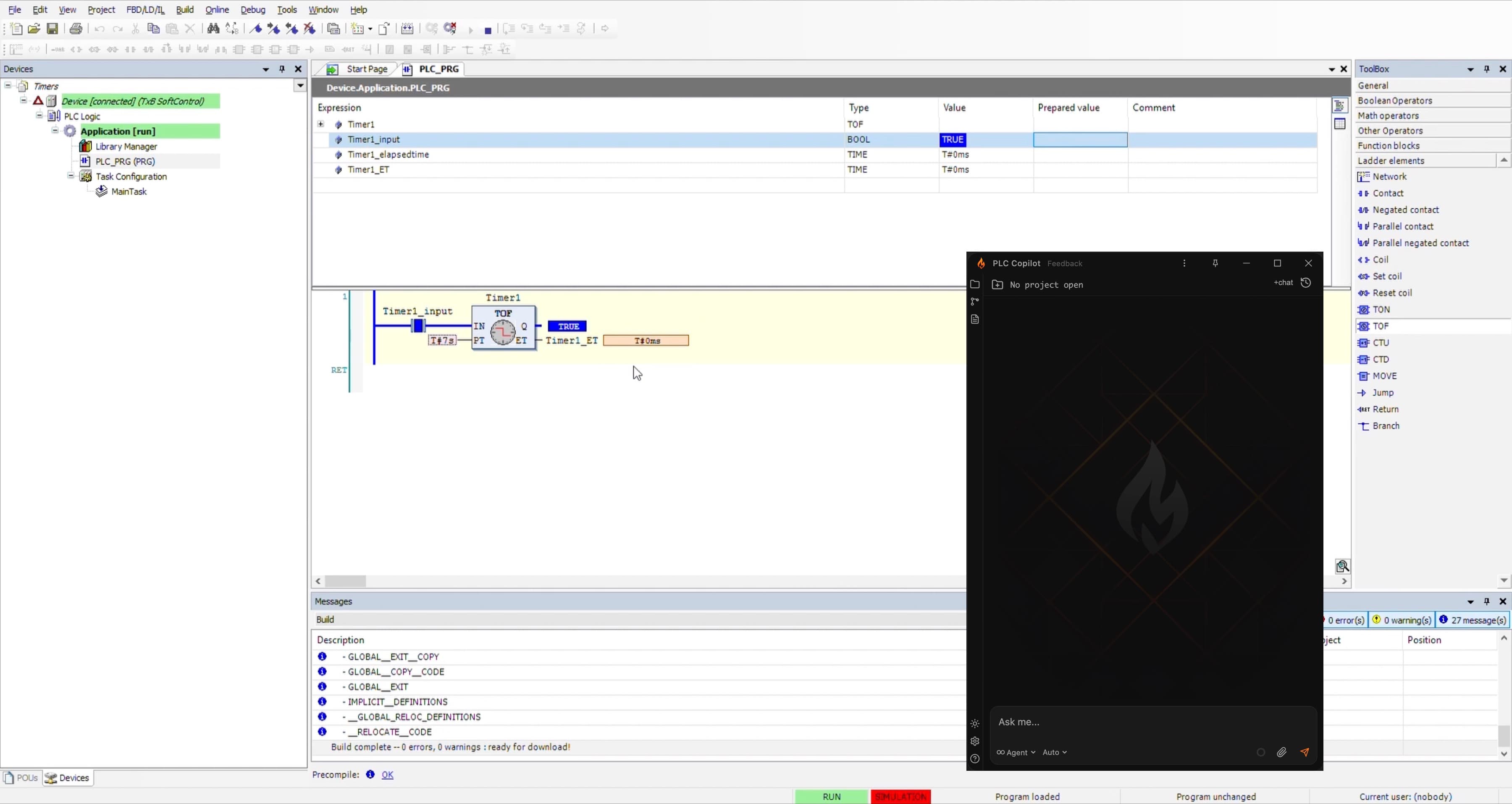
Task: Click the paperclip attach icon in Copilot
Action: pyautogui.click(x=1282, y=752)
